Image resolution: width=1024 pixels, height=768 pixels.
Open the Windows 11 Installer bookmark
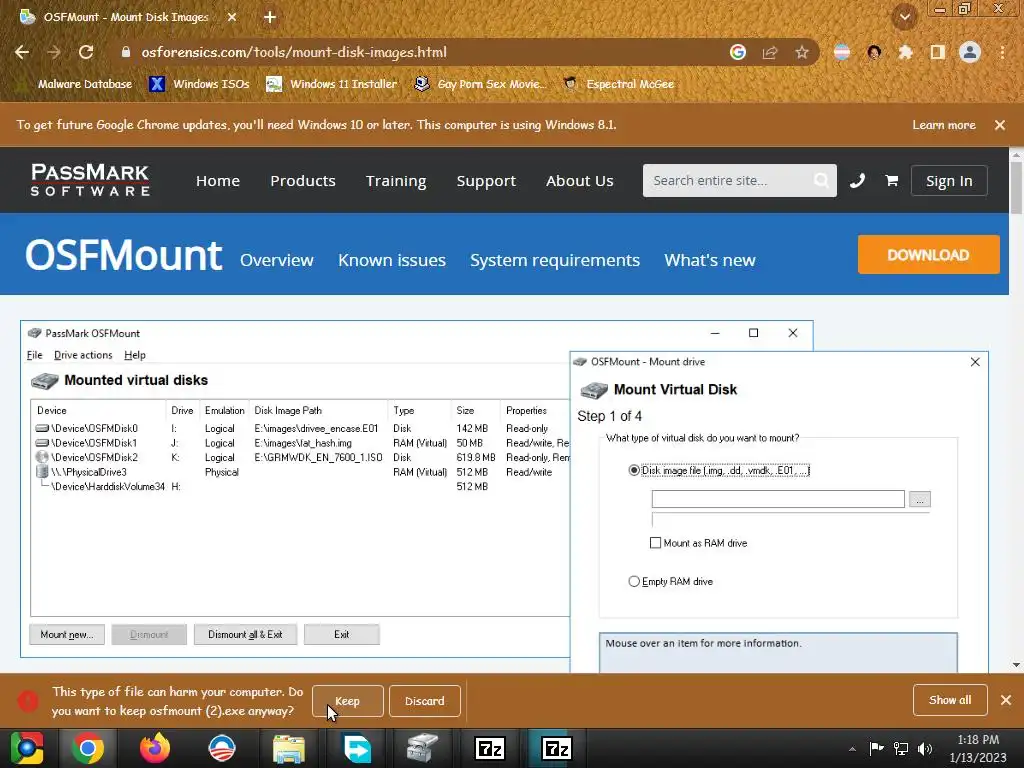pyautogui.click(x=332, y=84)
